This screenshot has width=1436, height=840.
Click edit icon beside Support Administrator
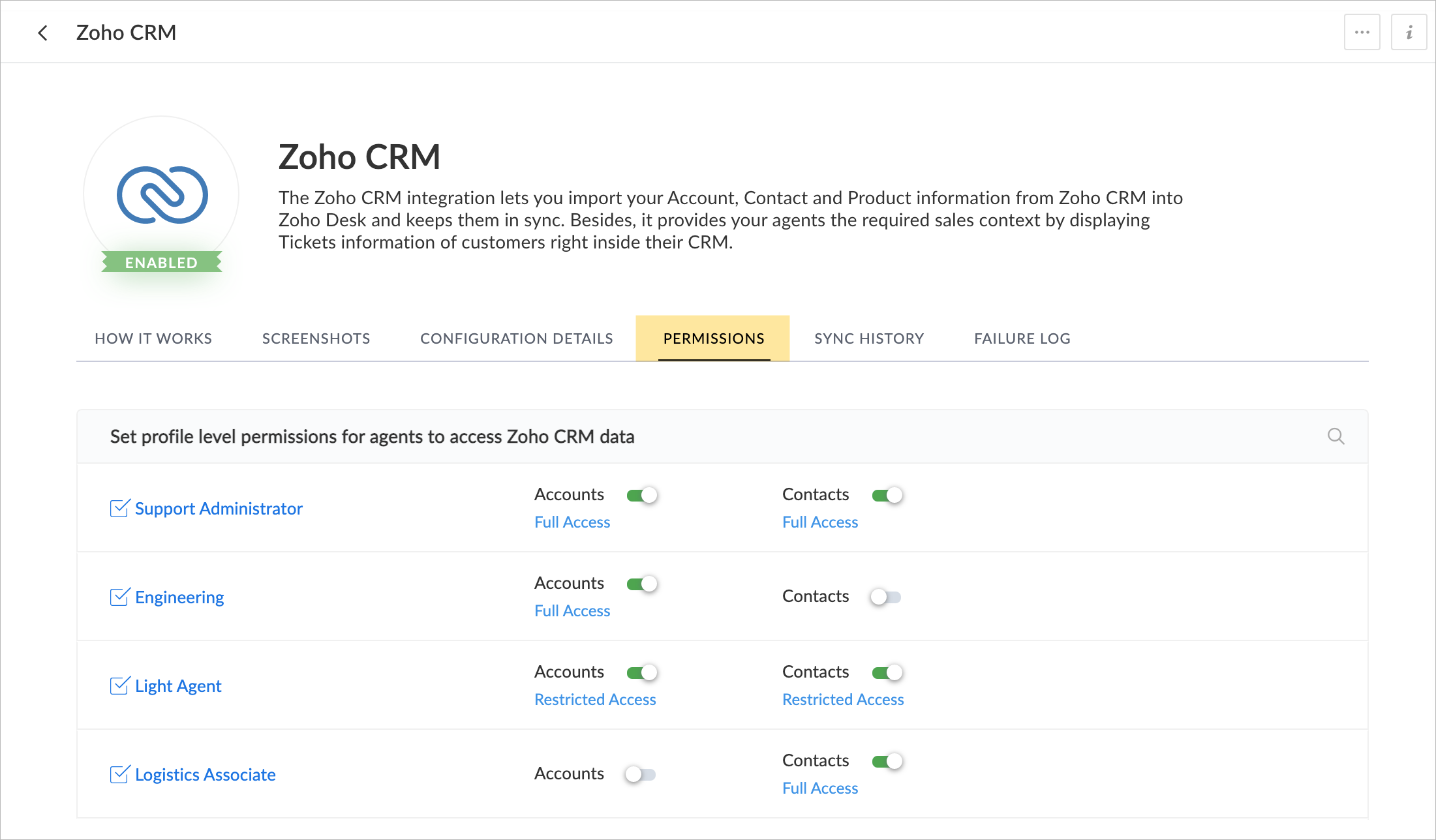point(119,508)
